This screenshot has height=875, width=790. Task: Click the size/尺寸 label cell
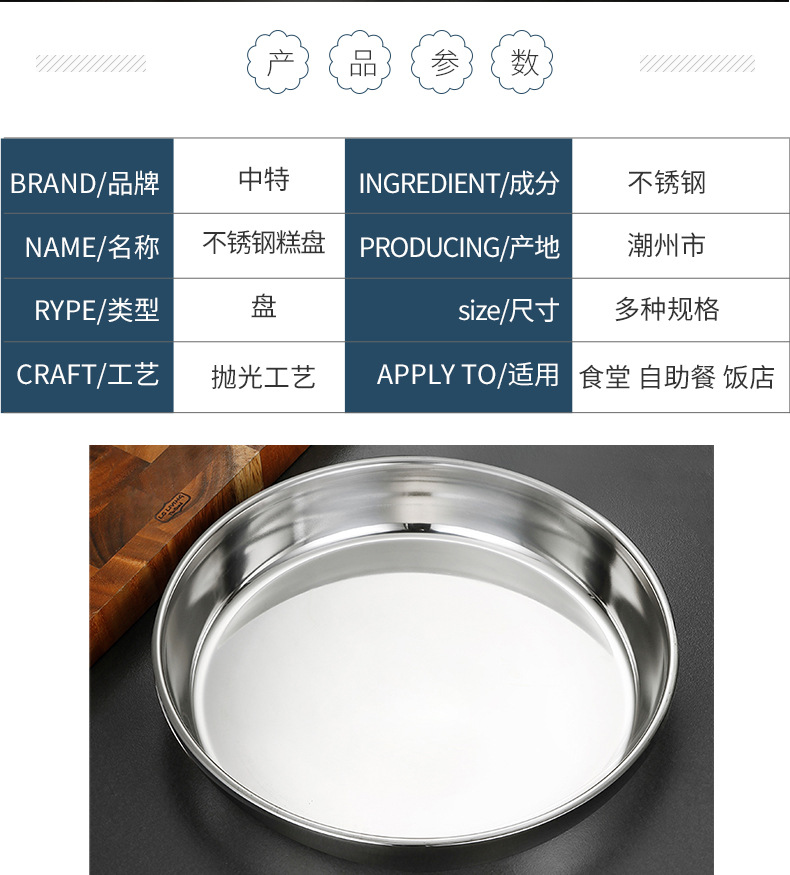(x=459, y=310)
